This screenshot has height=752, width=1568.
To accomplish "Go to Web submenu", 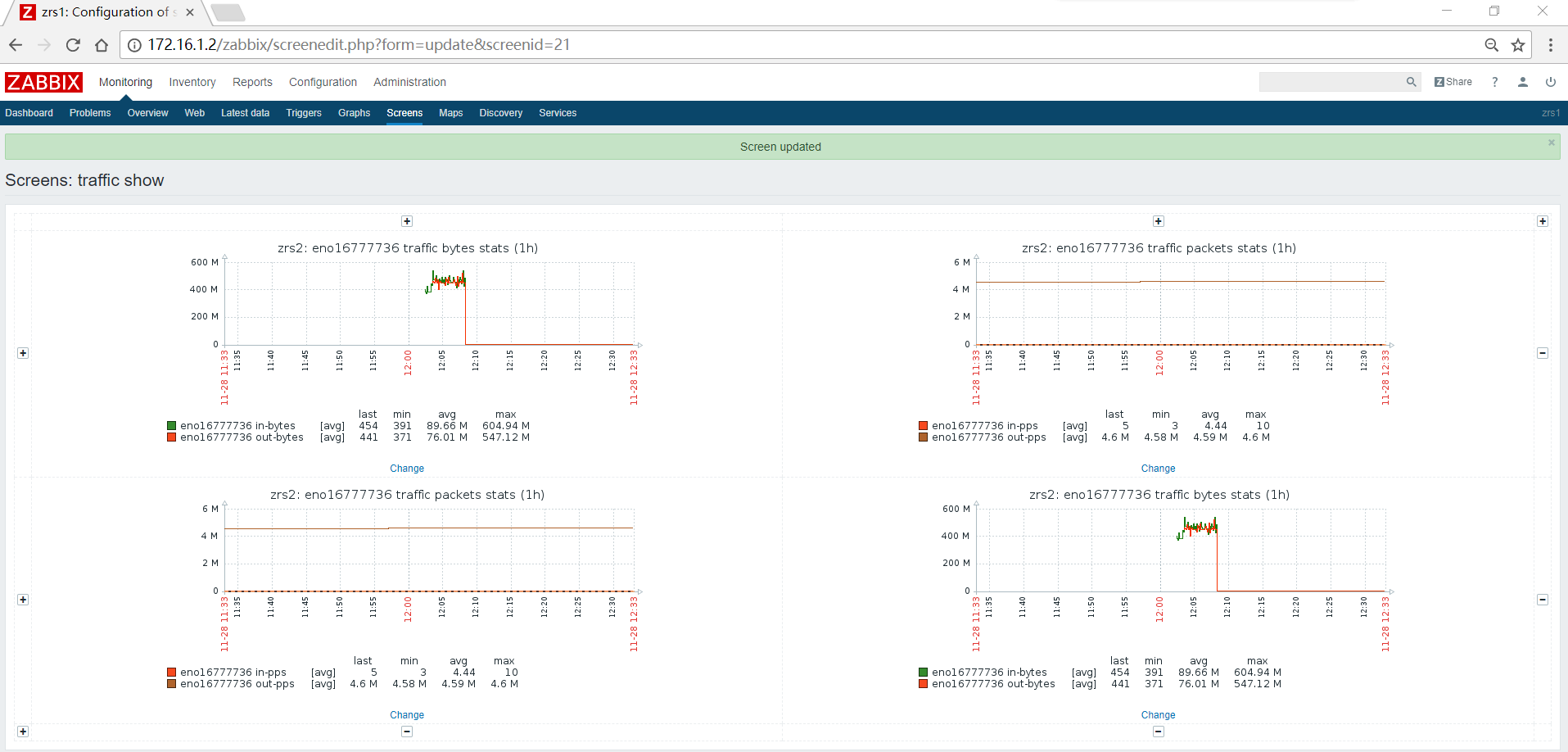I will (x=195, y=113).
